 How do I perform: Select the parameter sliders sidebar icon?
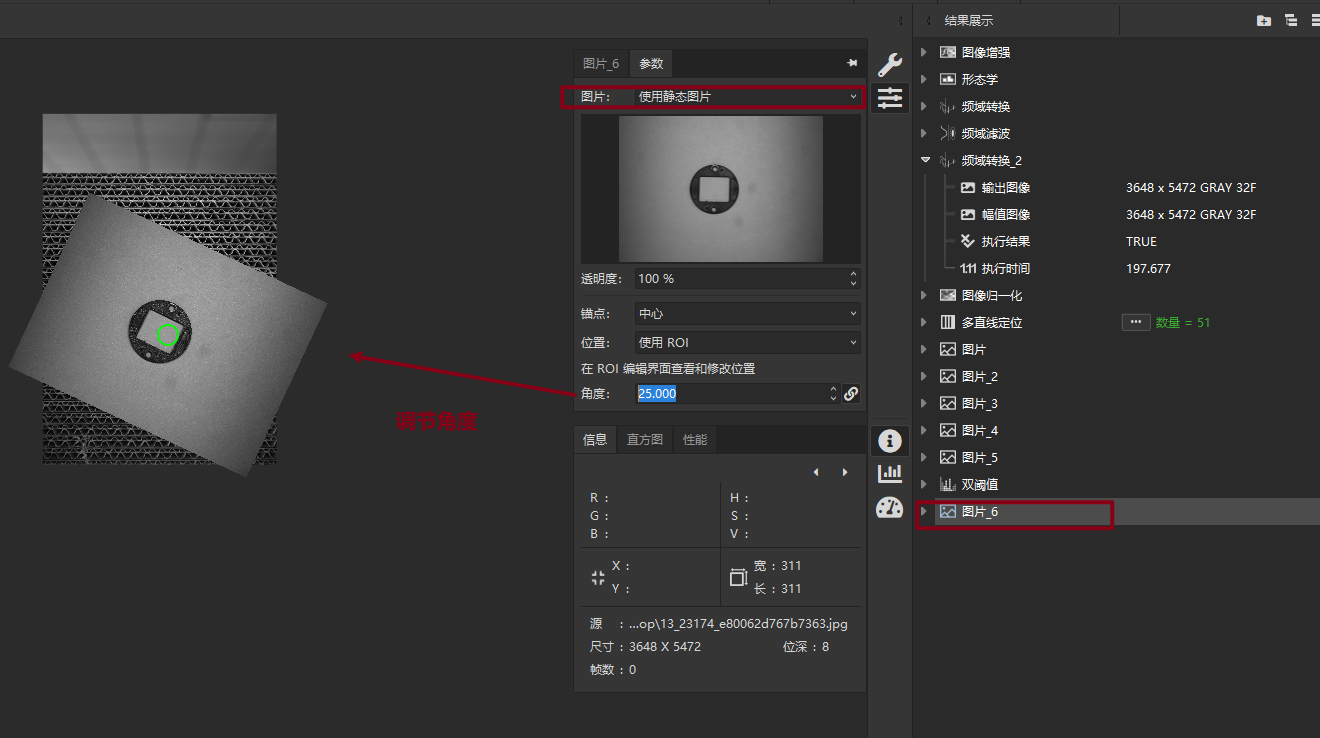tap(889, 98)
